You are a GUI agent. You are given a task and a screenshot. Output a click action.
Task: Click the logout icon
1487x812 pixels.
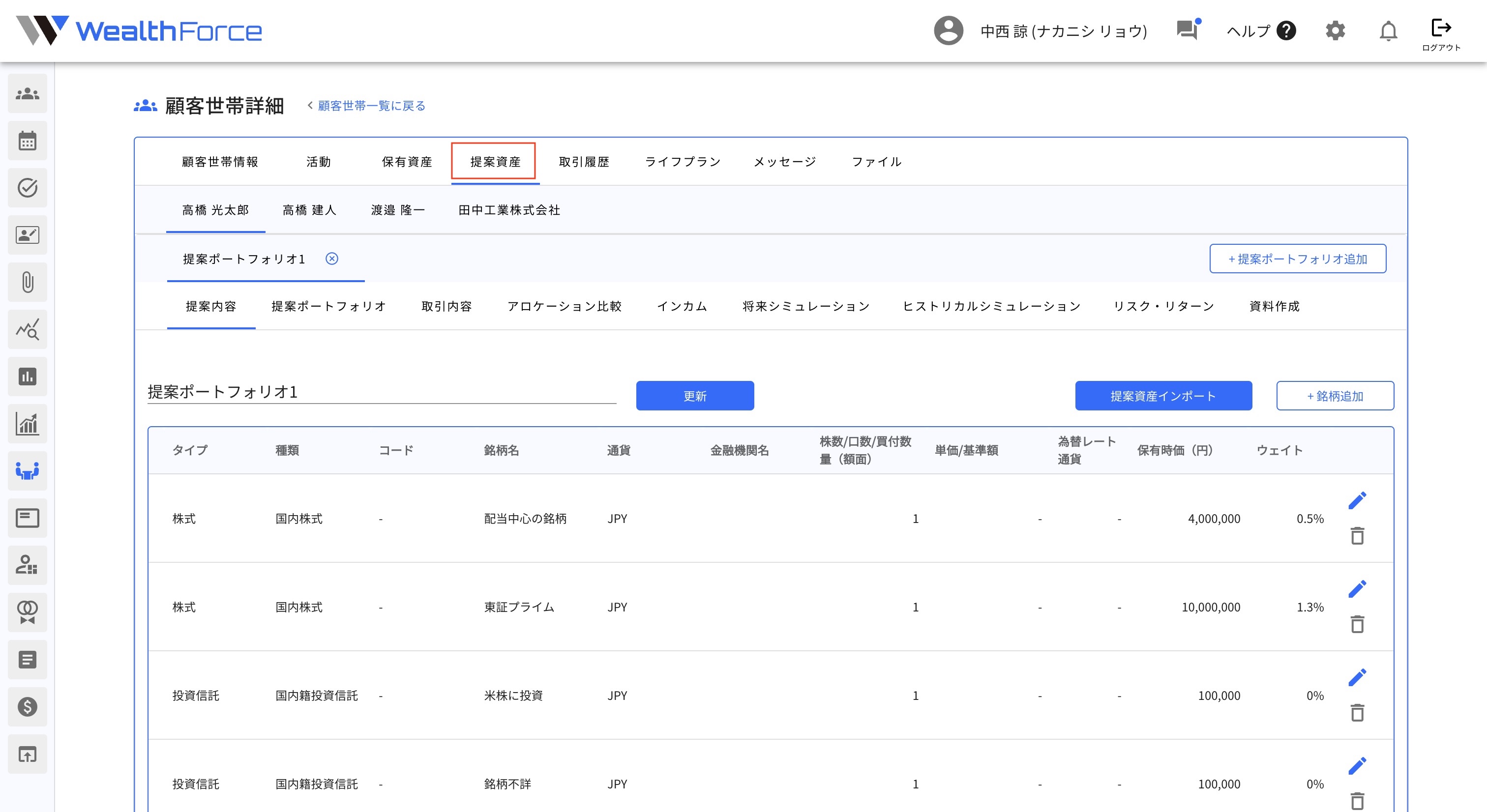1441,34
